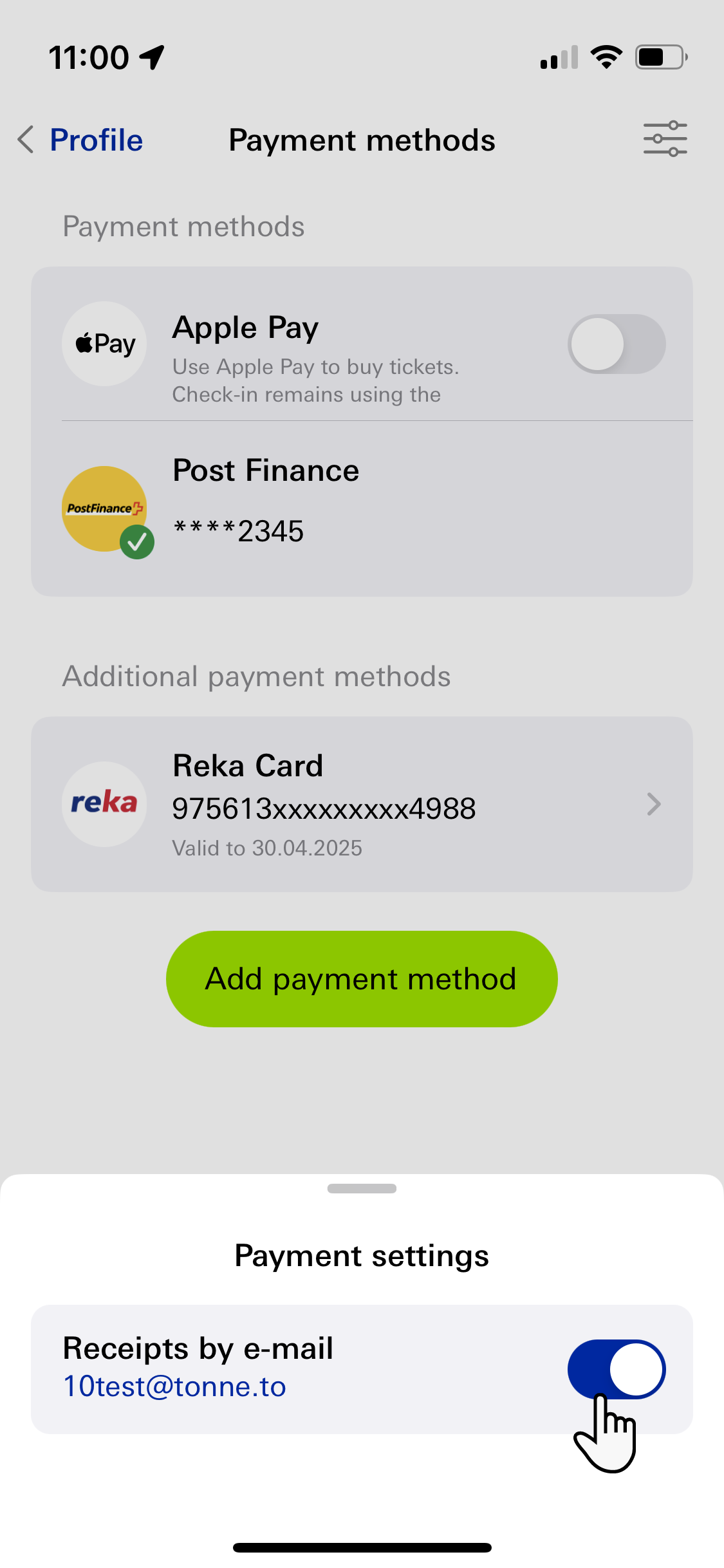The image size is (724, 1568).
Task: Tap the location arrow next to the time
Action: (x=153, y=57)
